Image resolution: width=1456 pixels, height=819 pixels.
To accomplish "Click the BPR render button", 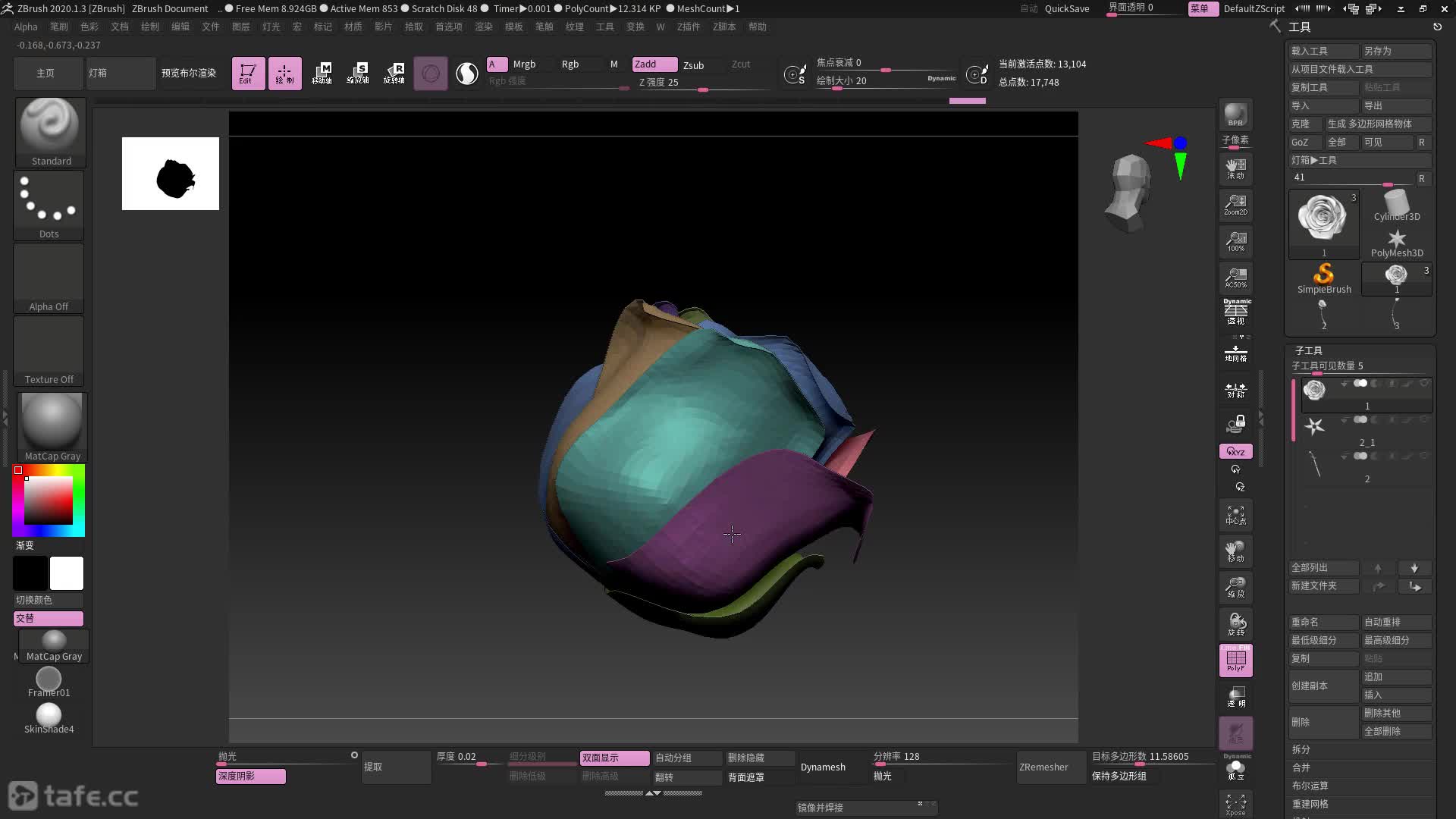I will click(1235, 115).
